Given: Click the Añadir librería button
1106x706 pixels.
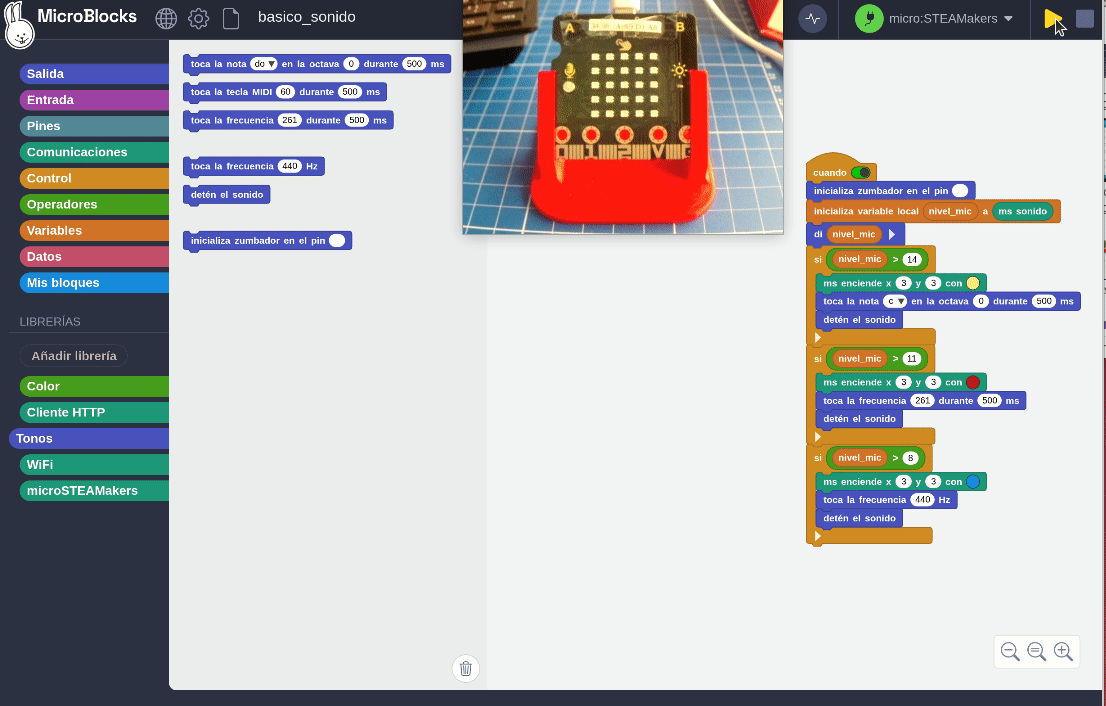Looking at the screenshot, I should pos(73,355).
